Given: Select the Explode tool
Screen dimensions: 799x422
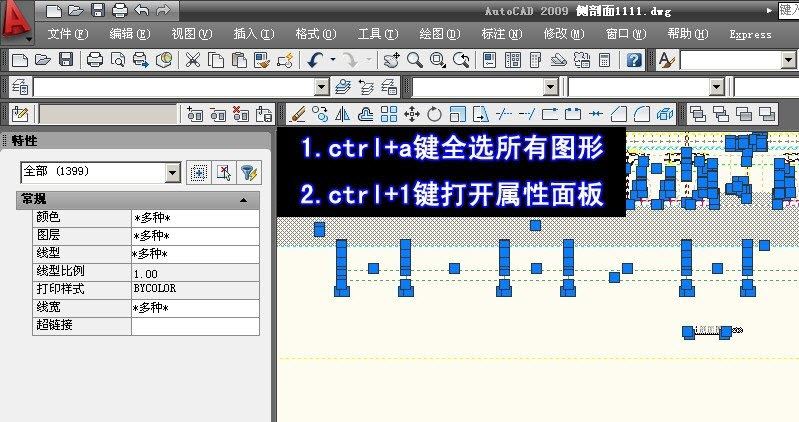Looking at the screenshot, I should 665,114.
